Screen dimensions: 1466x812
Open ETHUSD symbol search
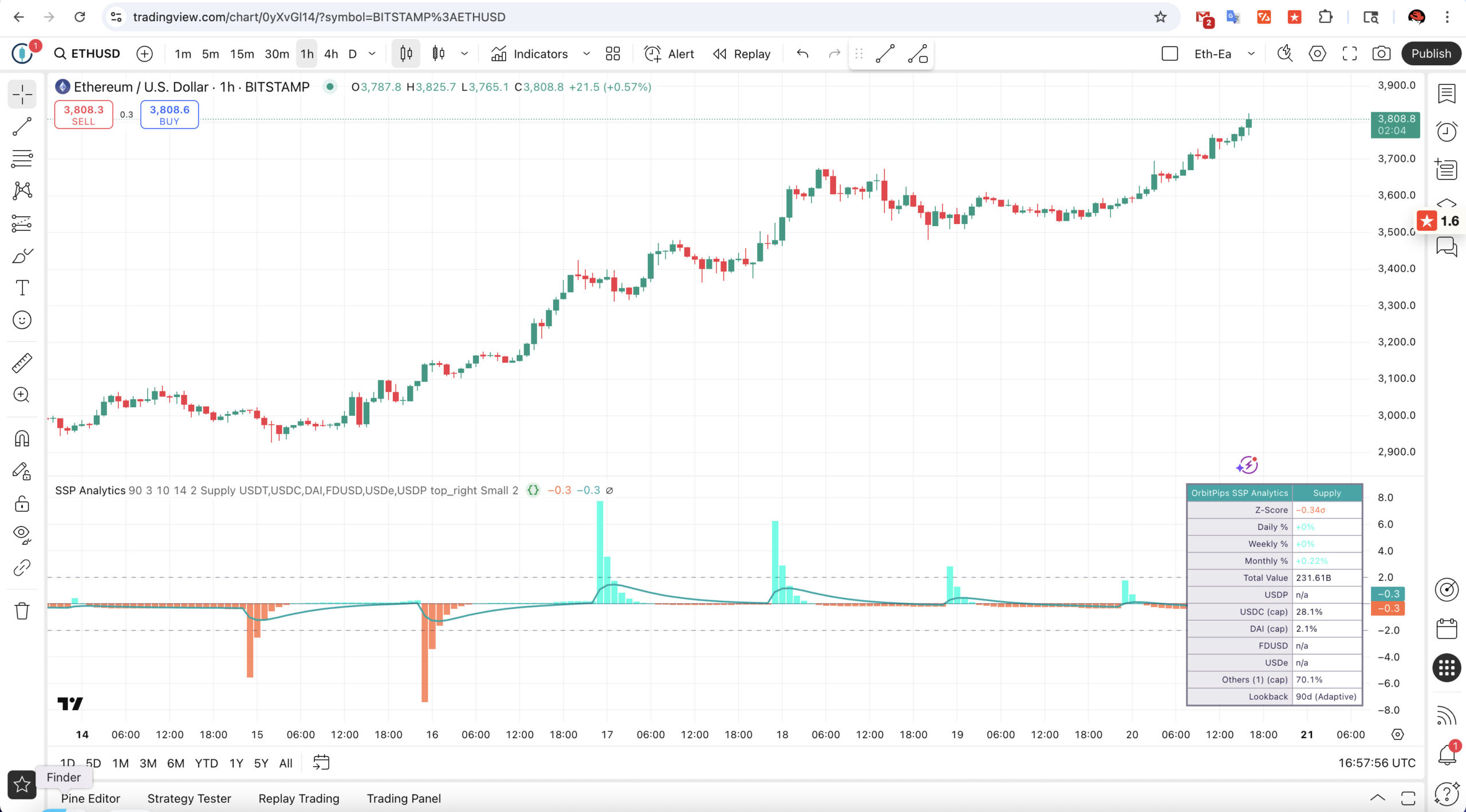pyautogui.click(x=87, y=54)
